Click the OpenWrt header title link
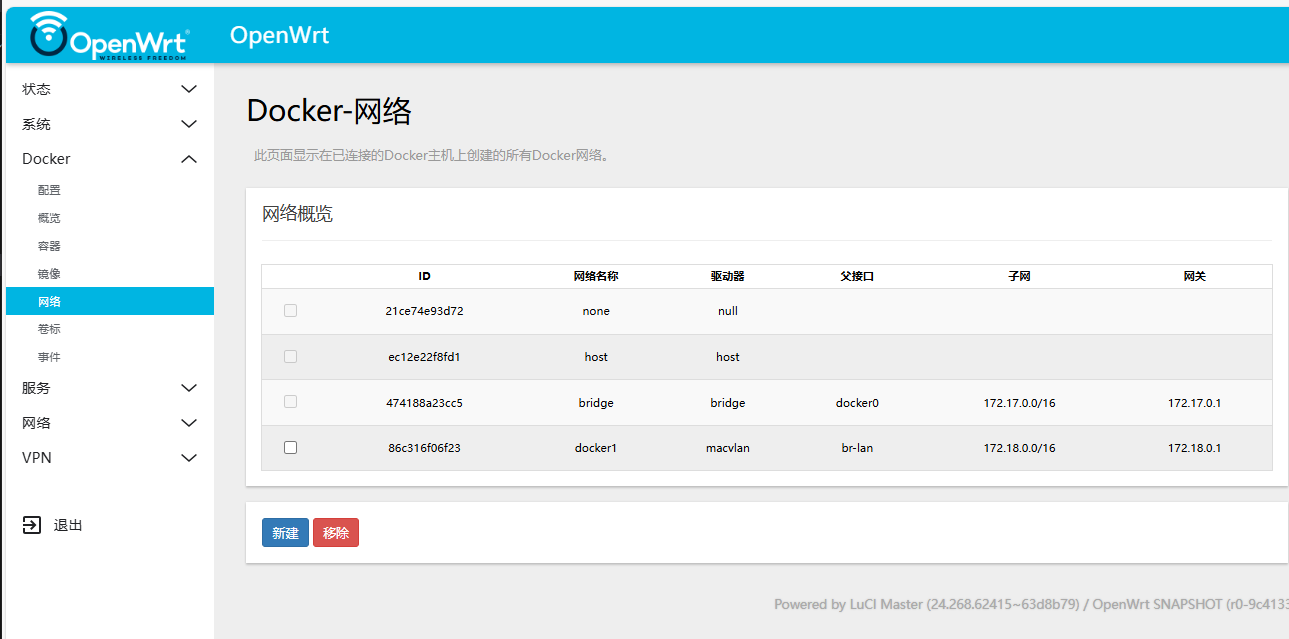Viewport: 1289px width, 639px height. [x=279, y=35]
